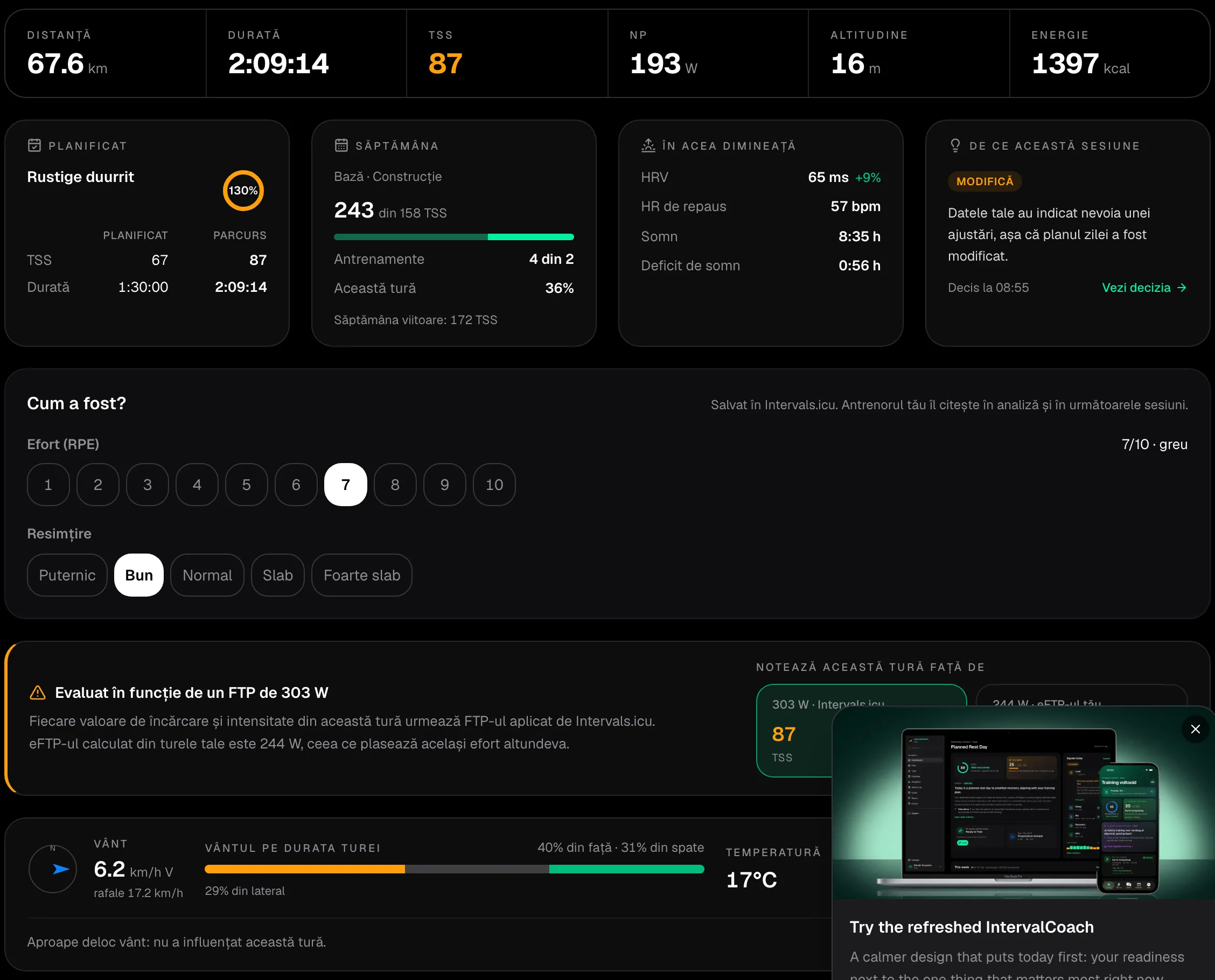This screenshot has height=980, width=1215.
Task: Click the lightbulb icon beside De ce această sesiune
Action: tap(955, 145)
